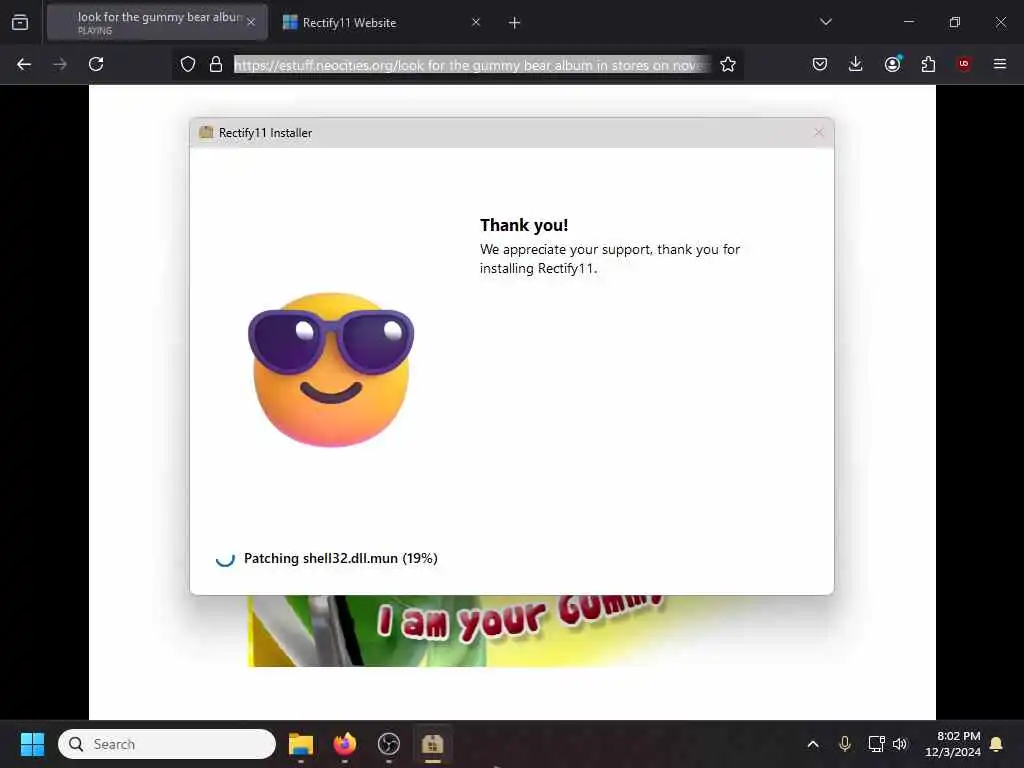Switch to the gummy bear album tab
Screen dimensions: 1024x768
point(157,22)
